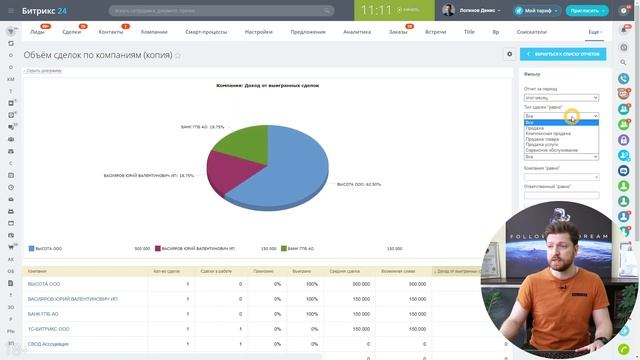Screen dimensions: 640x360
Task: Select Комплексная продажа option
Action: coord(561,133)
